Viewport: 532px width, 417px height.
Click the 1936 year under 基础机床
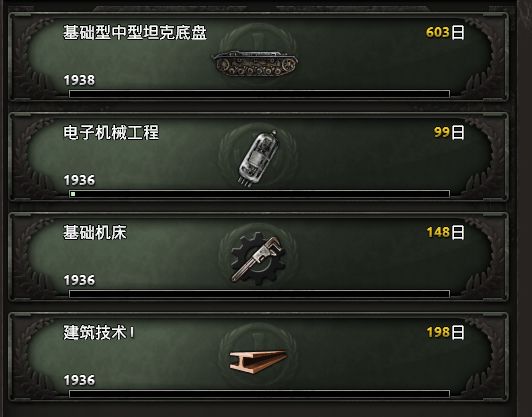[79, 280]
